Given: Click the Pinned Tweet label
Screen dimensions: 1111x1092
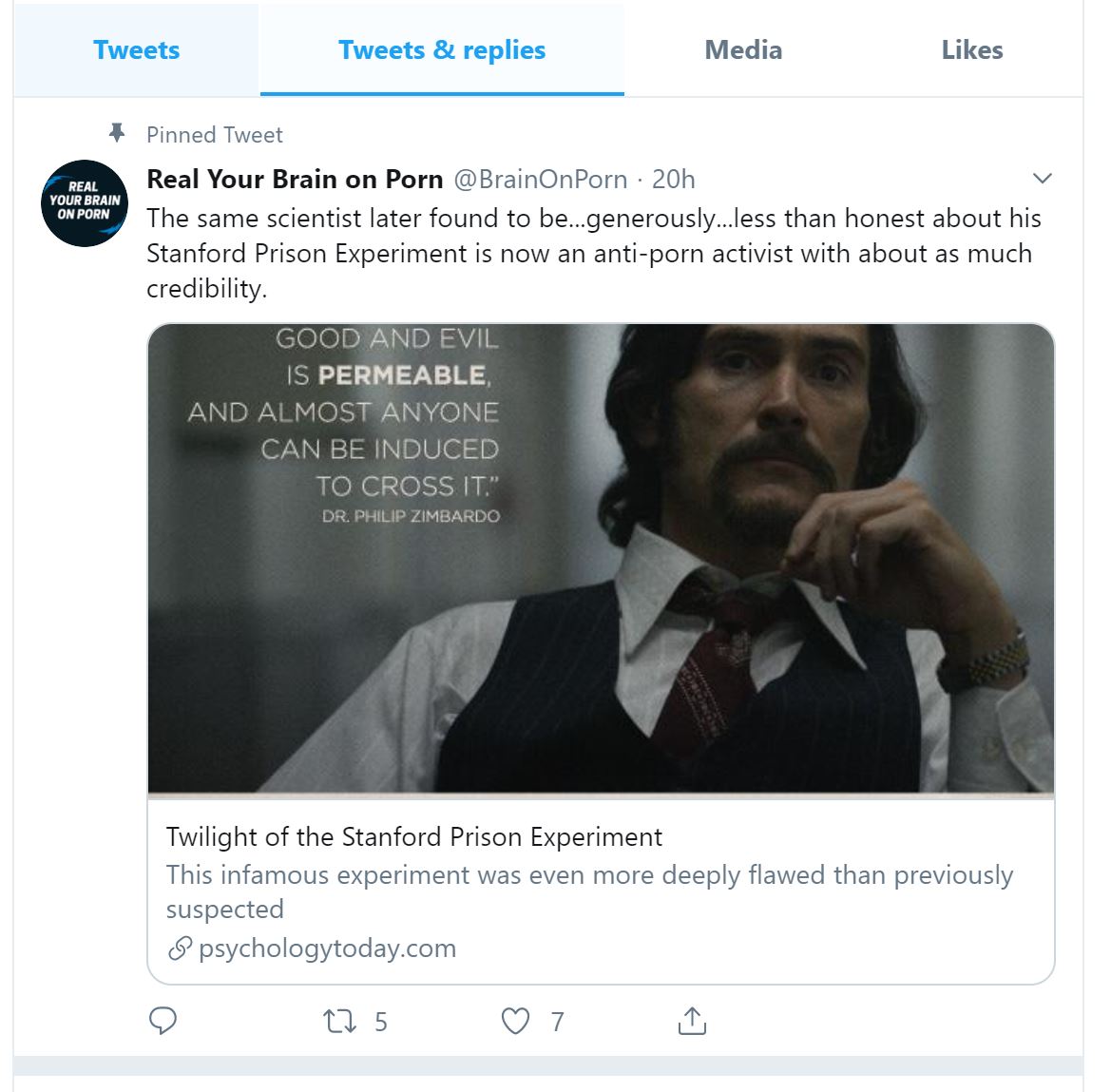Looking at the screenshot, I should 214,135.
